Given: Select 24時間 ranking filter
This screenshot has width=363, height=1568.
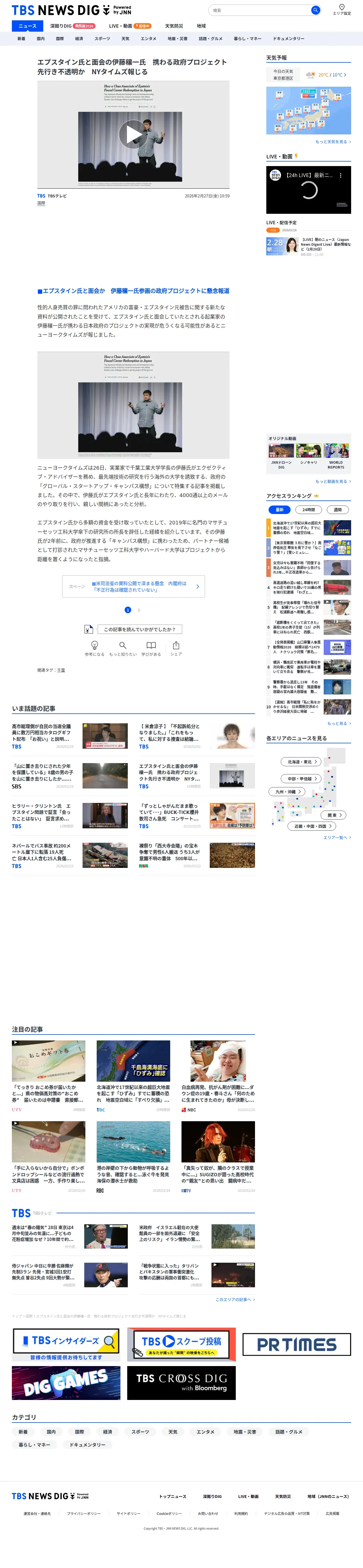Looking at the screenshot, I should pos(309,509).
